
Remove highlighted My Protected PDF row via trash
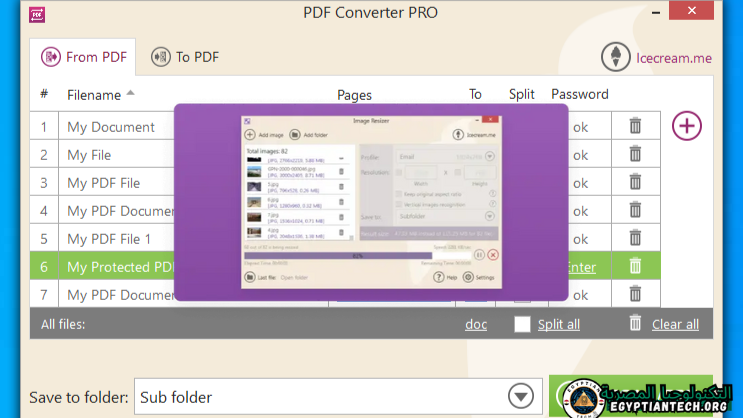[x=635, y=266]
